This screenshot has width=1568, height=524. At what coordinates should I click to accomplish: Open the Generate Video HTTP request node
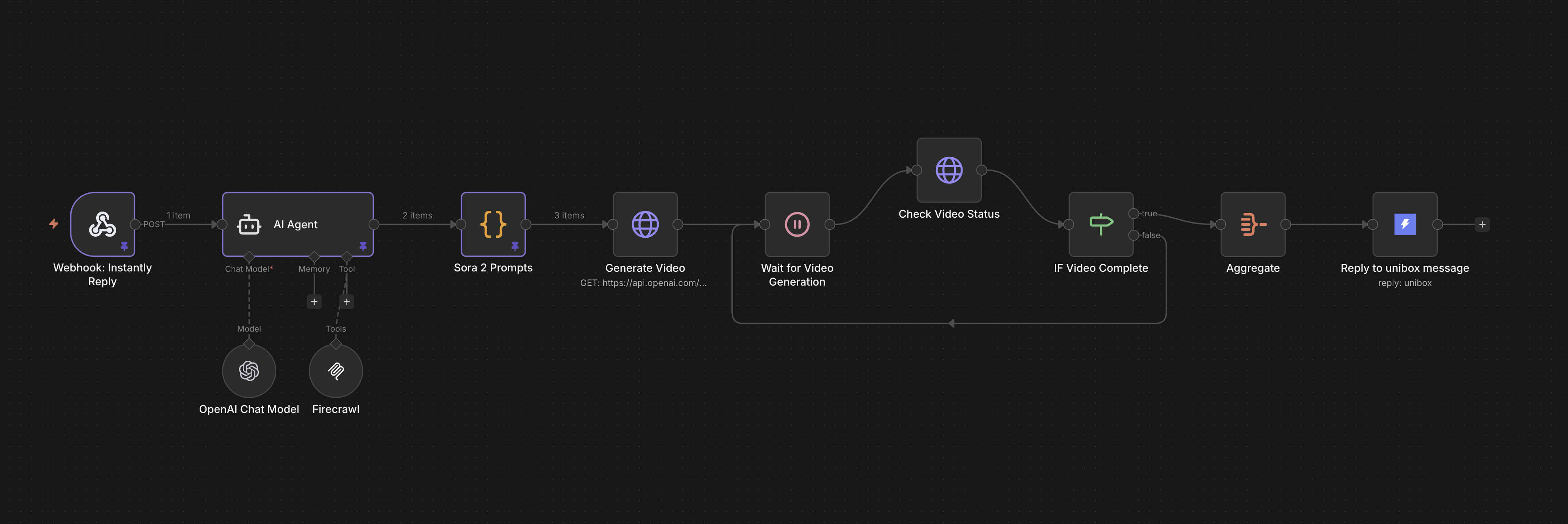coord(645,224)
